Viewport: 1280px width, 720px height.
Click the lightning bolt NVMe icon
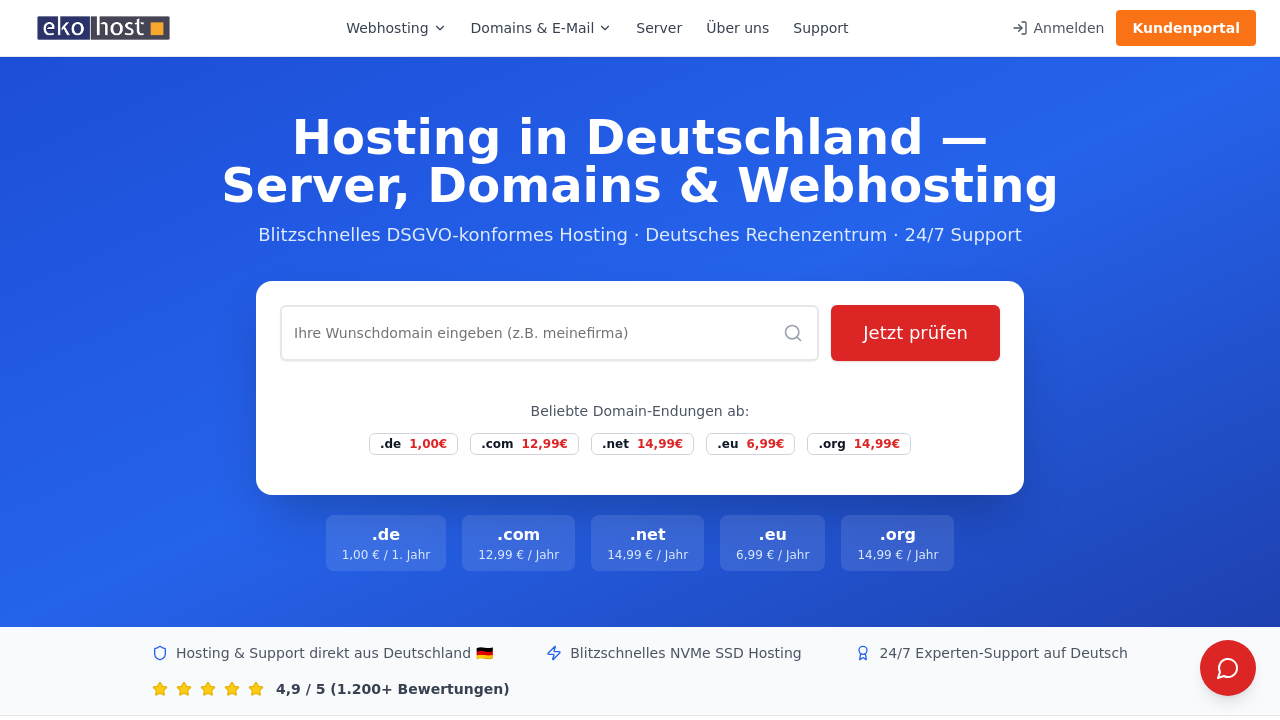(554, 653)
